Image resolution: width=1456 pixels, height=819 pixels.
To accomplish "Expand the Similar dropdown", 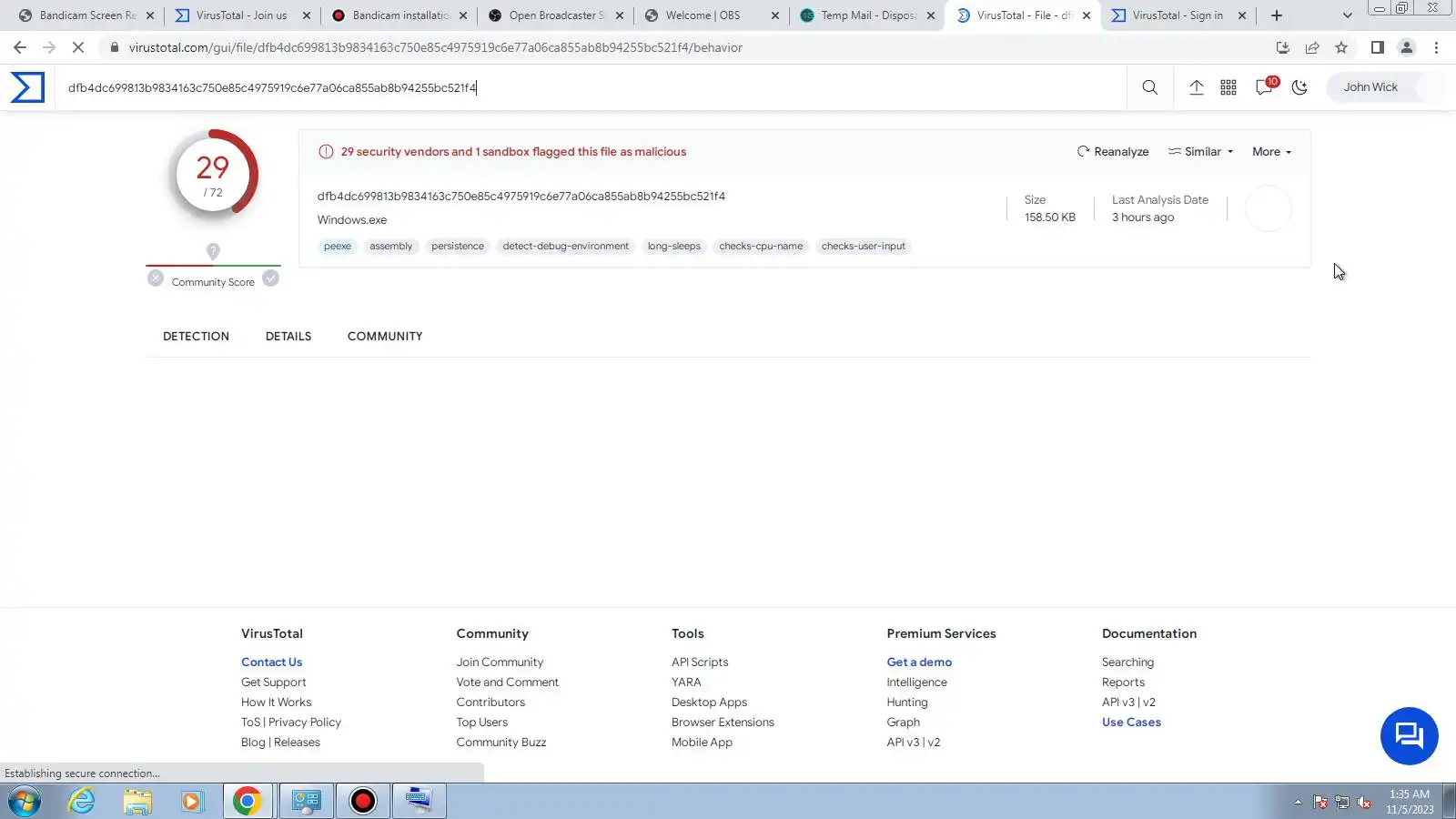I will [1201, 152].
